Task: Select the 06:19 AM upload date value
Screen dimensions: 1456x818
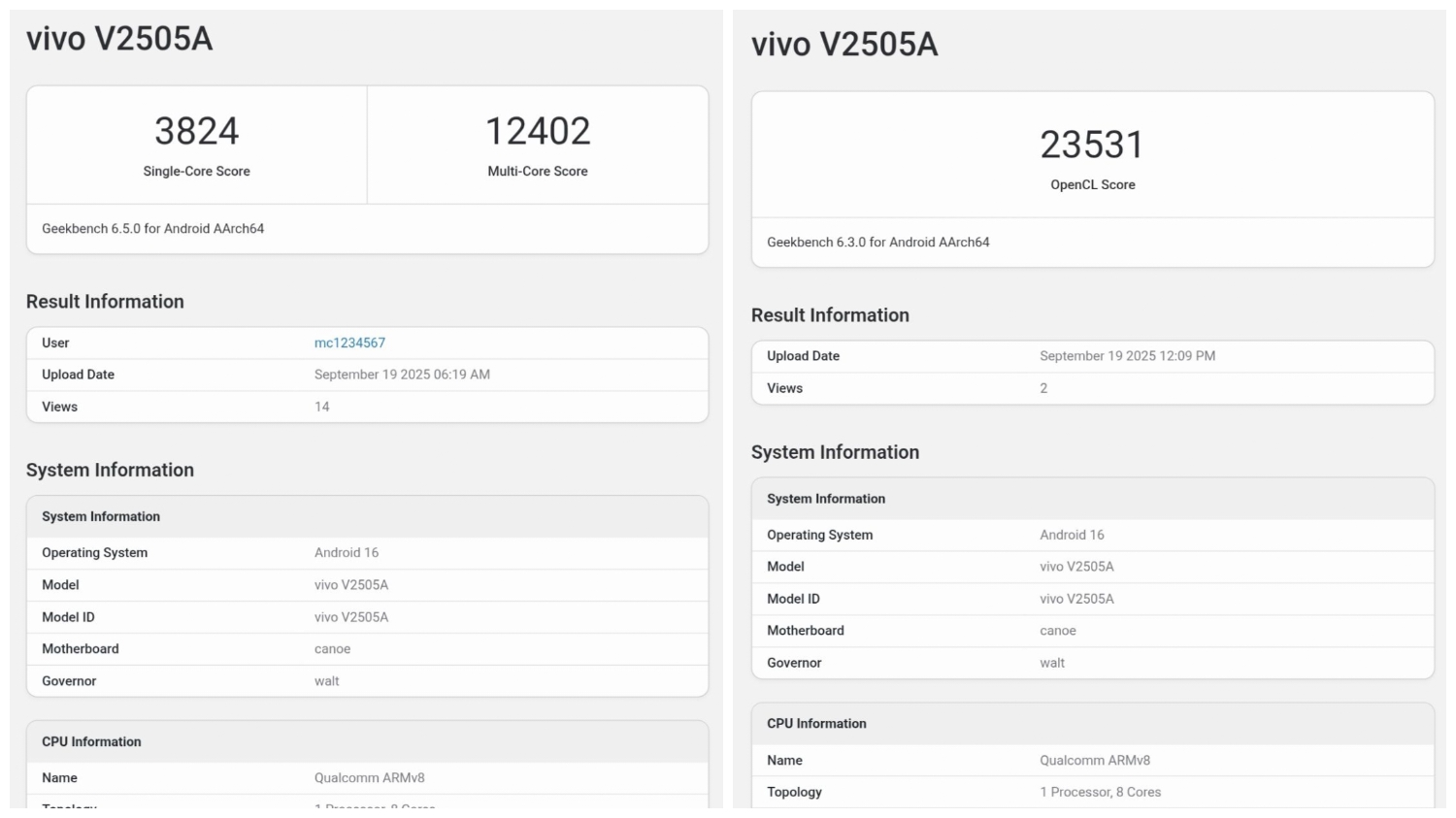Action: [x=402, y=375]
